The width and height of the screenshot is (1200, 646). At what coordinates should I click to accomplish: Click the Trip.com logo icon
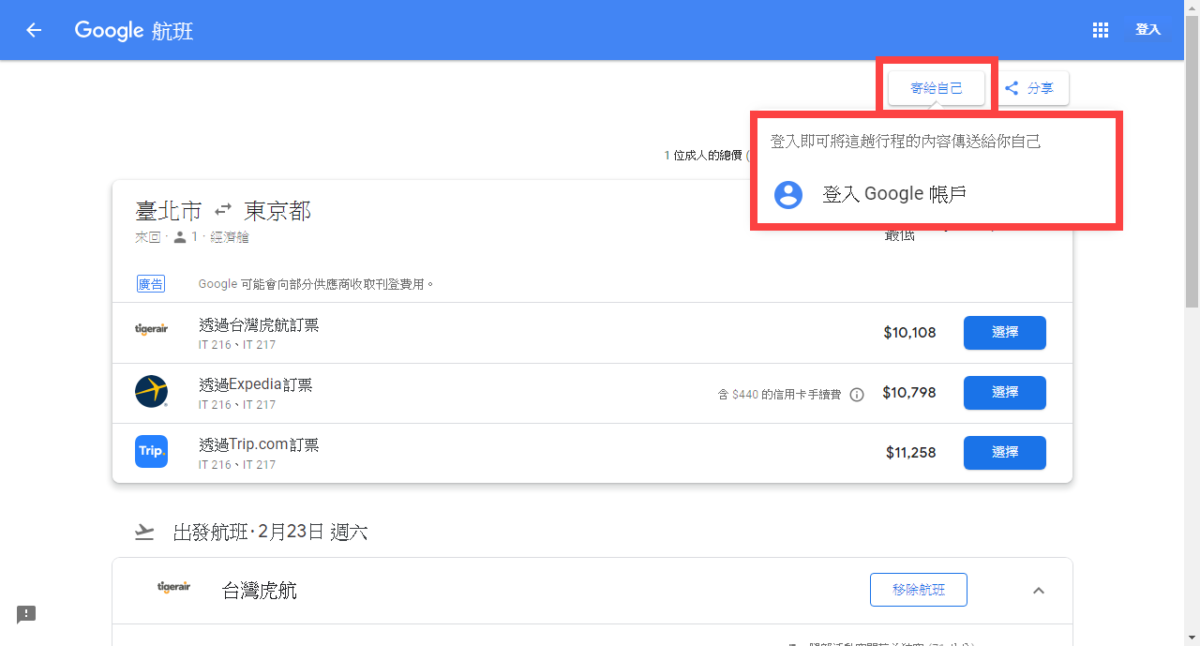[x=151, y=451]
